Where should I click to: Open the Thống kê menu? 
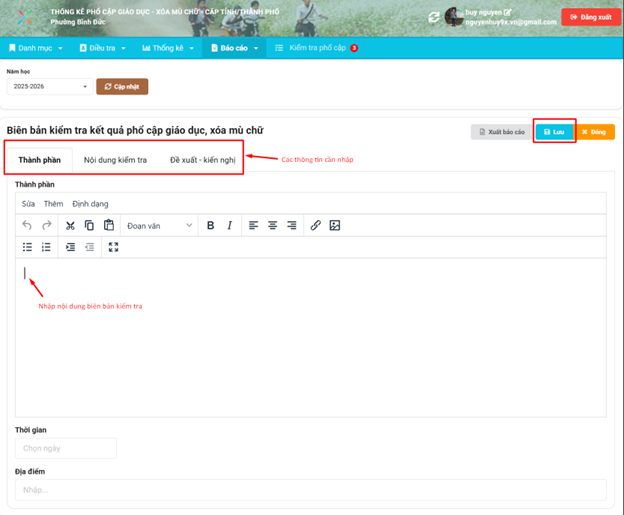(167, 47)
